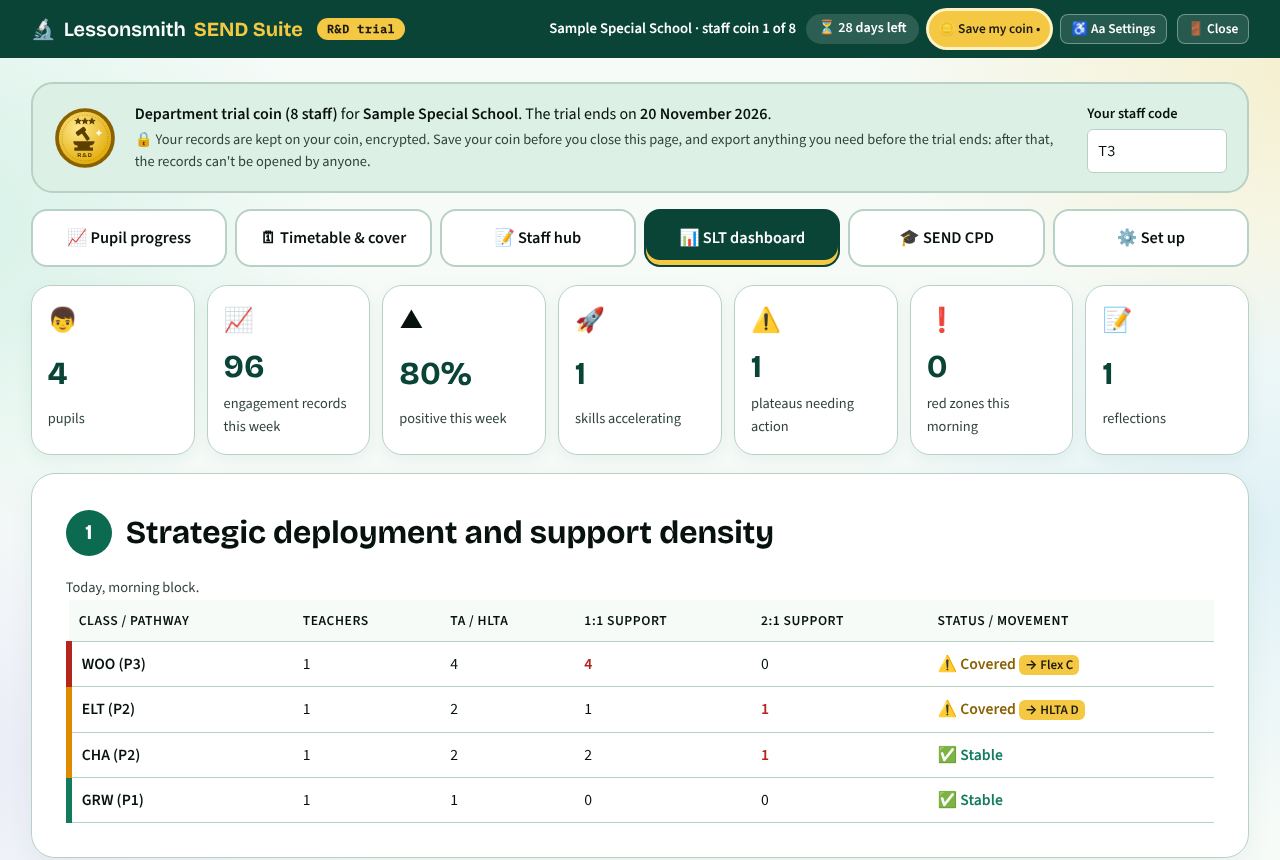Click the warning icon in ELT (P2) row
This screenshot has width=1280, height=860.
(x=947, y=709)
